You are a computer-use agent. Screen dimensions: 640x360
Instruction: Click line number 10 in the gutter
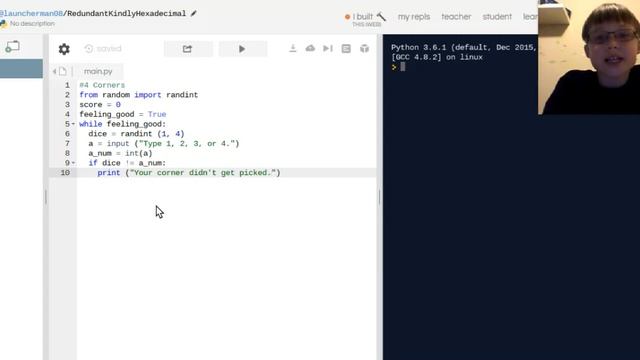coord(65,173)
